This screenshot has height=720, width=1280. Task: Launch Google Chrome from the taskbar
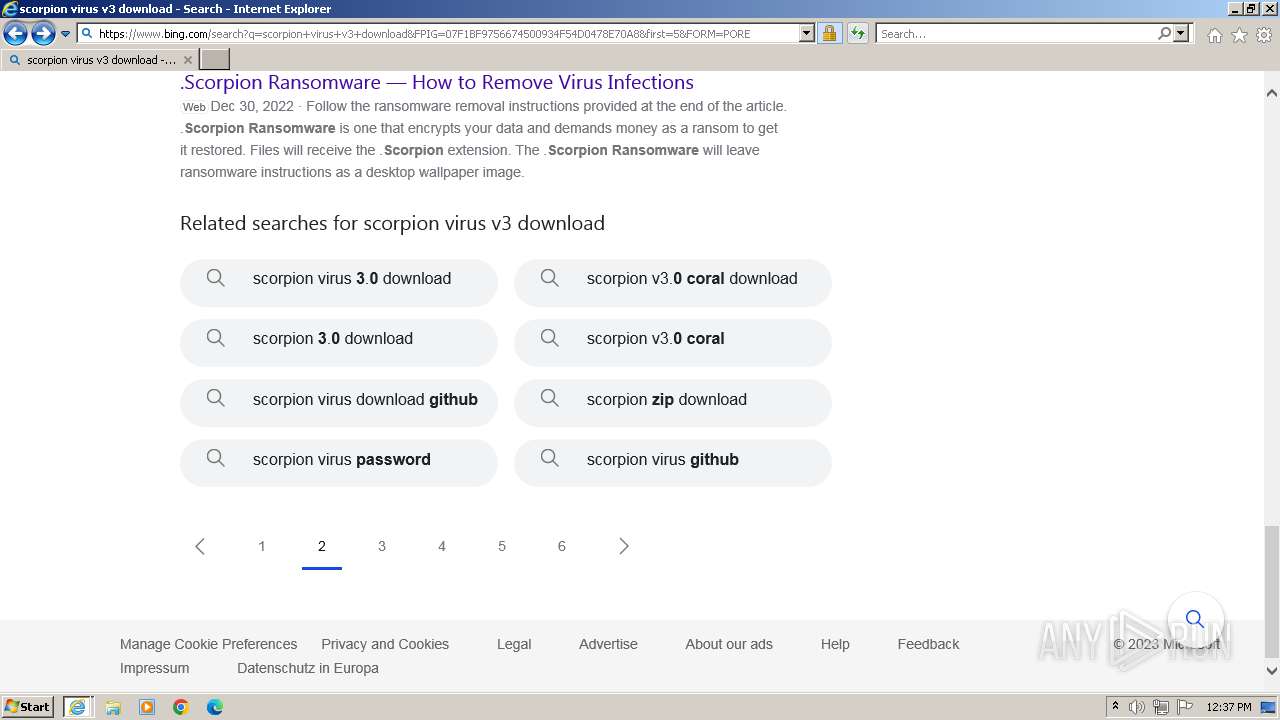181,707
